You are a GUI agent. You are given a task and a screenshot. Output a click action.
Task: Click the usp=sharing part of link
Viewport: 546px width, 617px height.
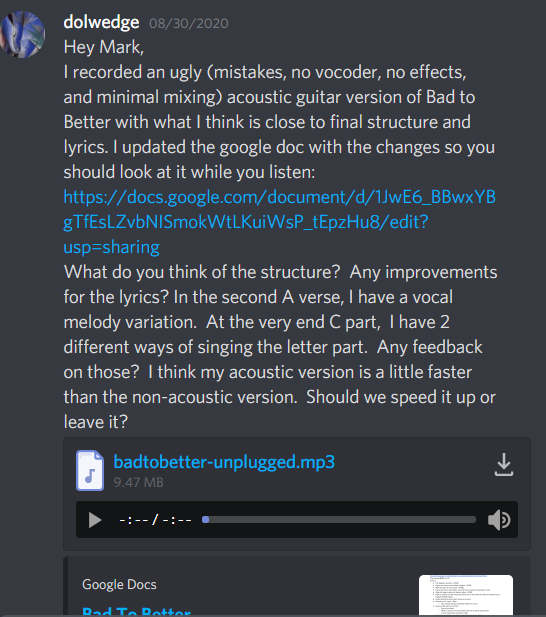click(111, 247)
